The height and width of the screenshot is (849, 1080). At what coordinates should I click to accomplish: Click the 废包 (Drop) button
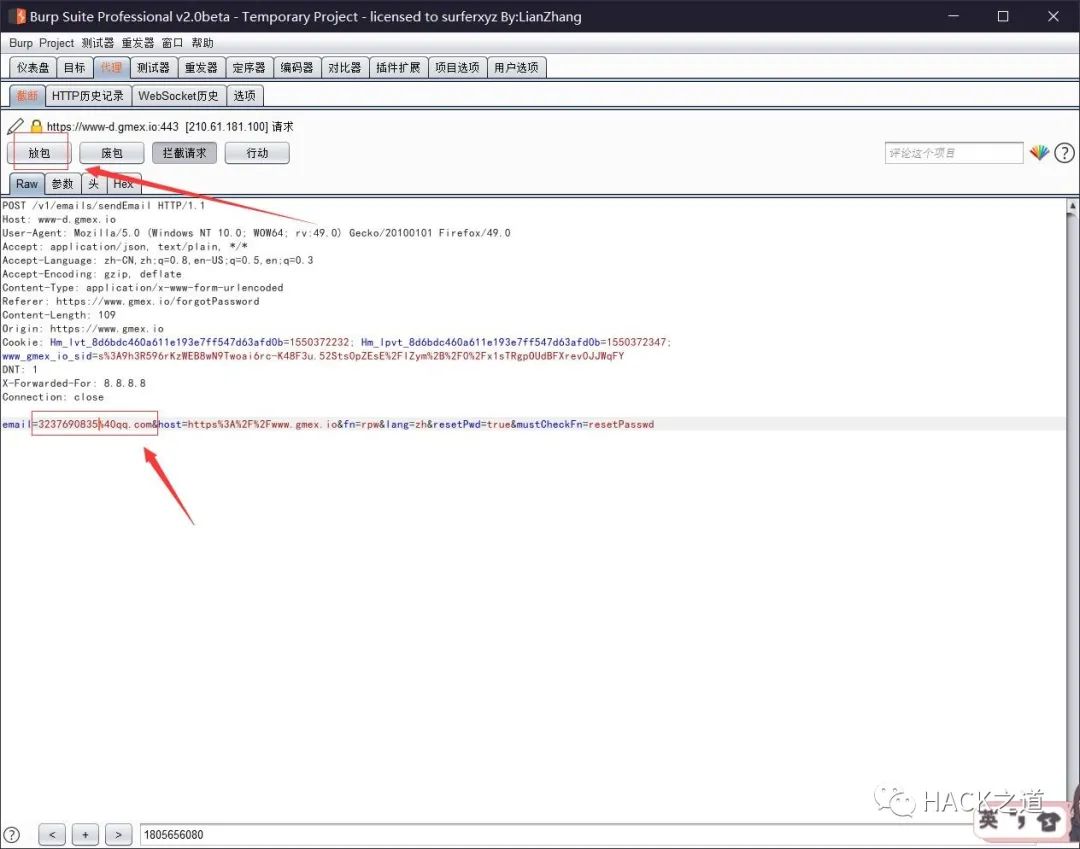click(x=112, y=153)
